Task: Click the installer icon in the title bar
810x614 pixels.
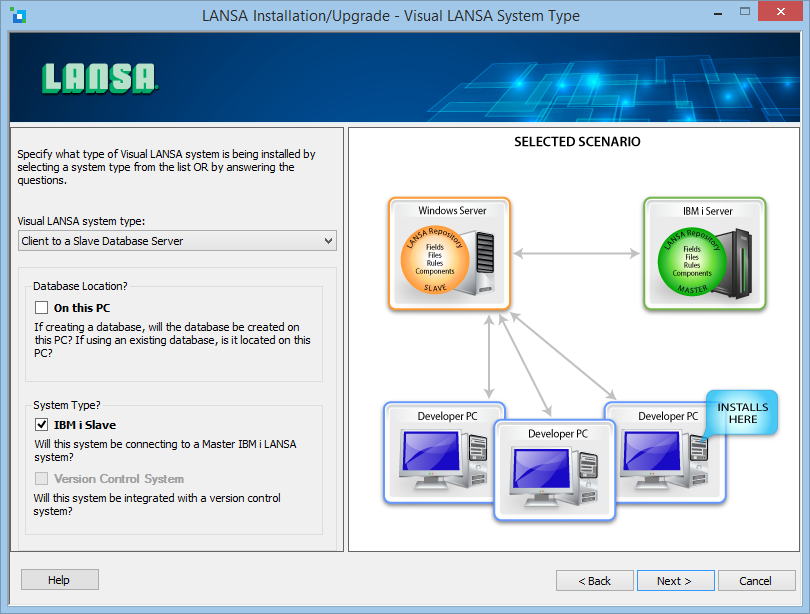Action: [19, 15]
